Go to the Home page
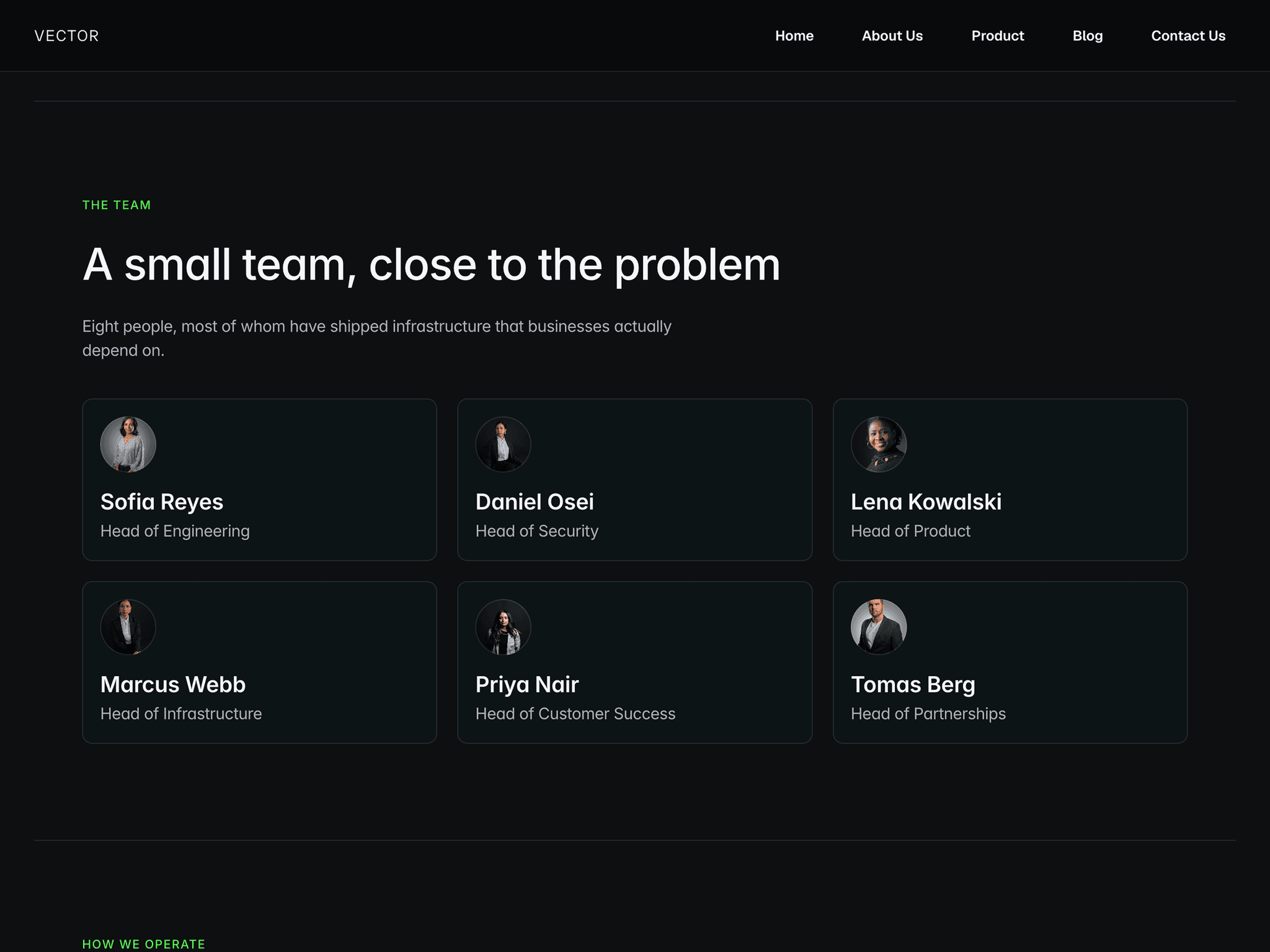 pyautogui.click(x=794, y=36)
